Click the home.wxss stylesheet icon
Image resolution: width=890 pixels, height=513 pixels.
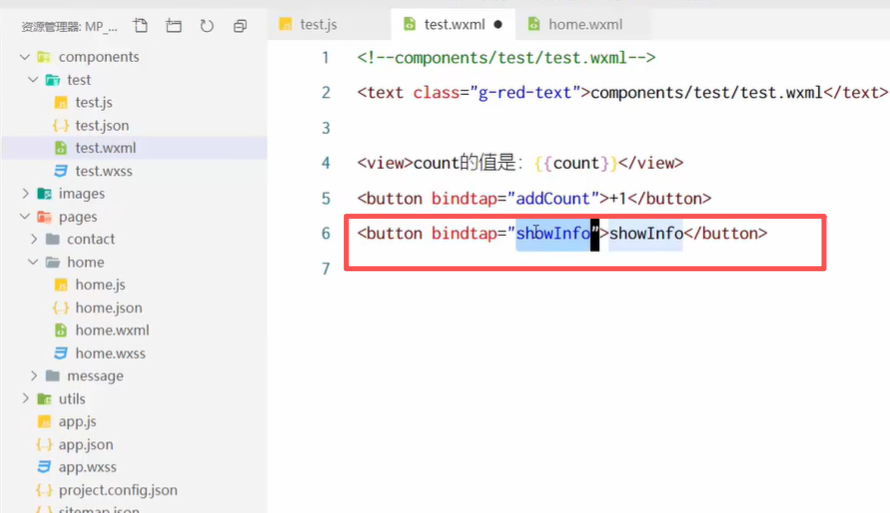coord(61,353)
